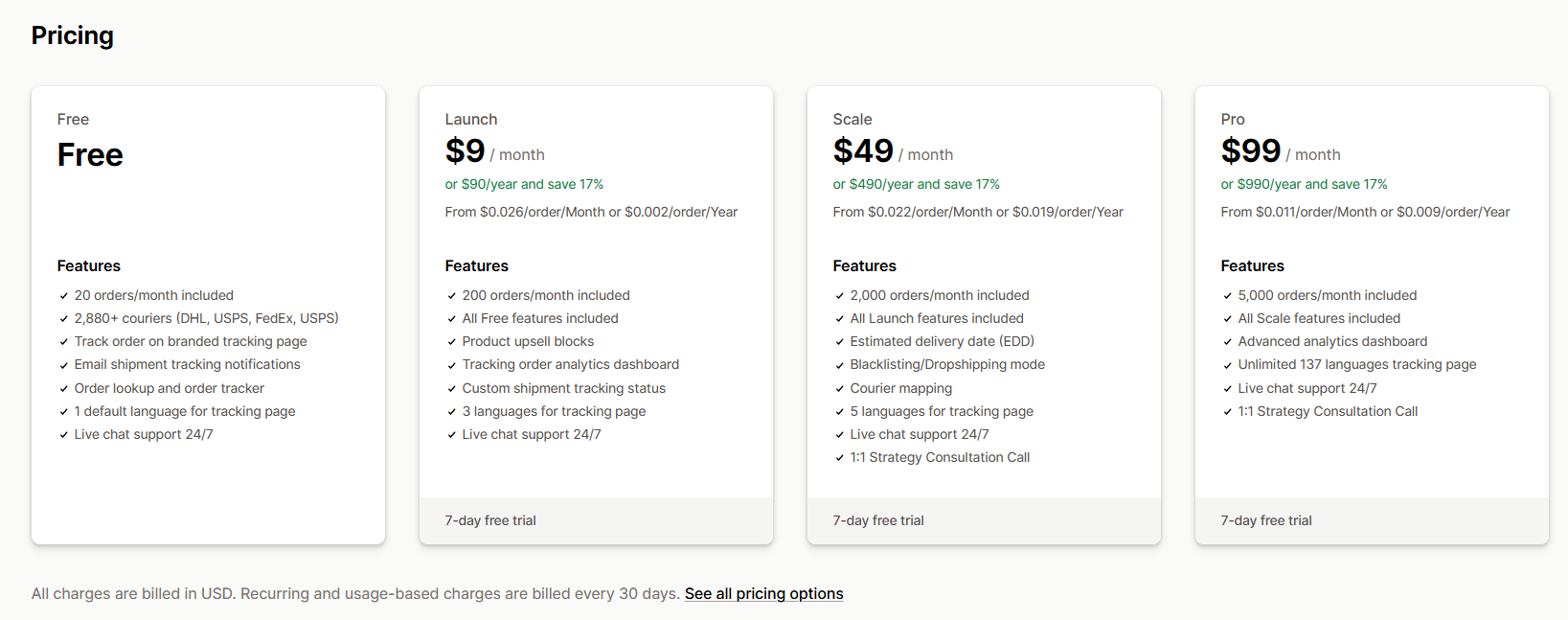Select the Scale plan title
This screenshot has height=620, width=1568.
(852, 119)
